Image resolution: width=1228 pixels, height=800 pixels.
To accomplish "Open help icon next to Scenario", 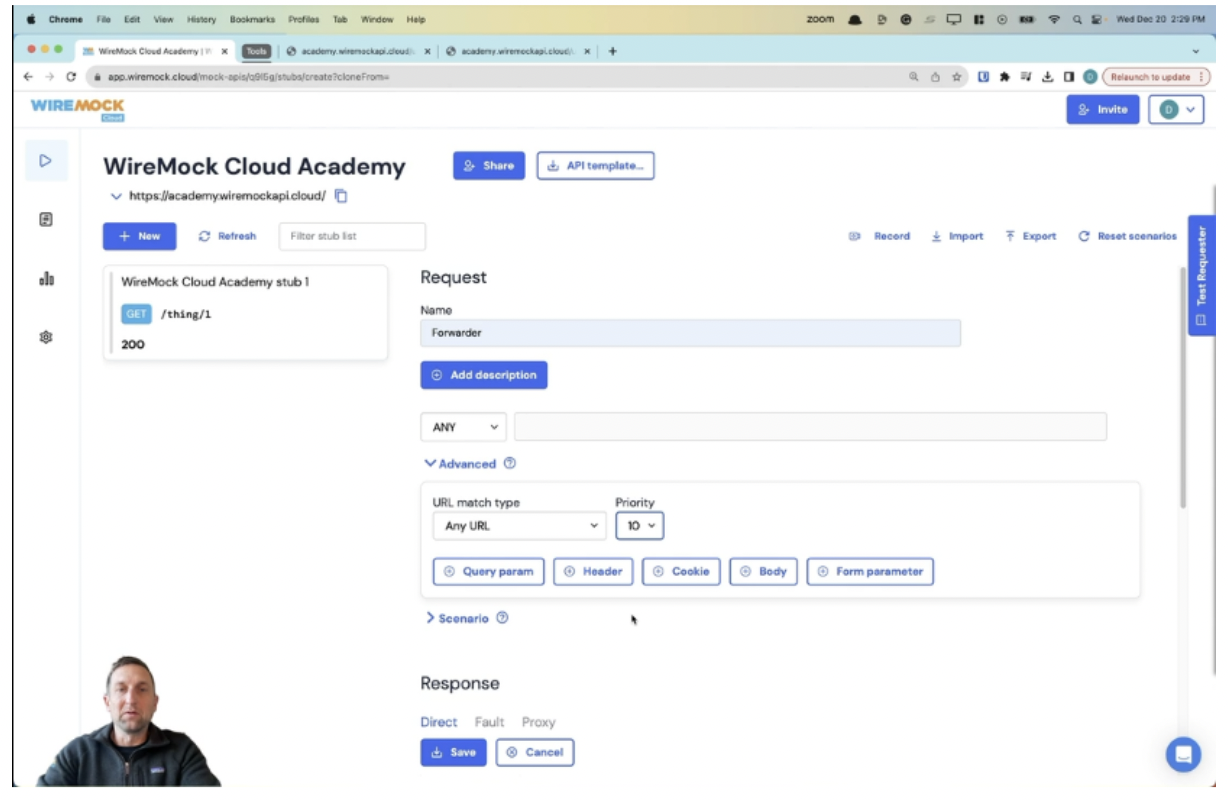I will [x=502, y=618].
